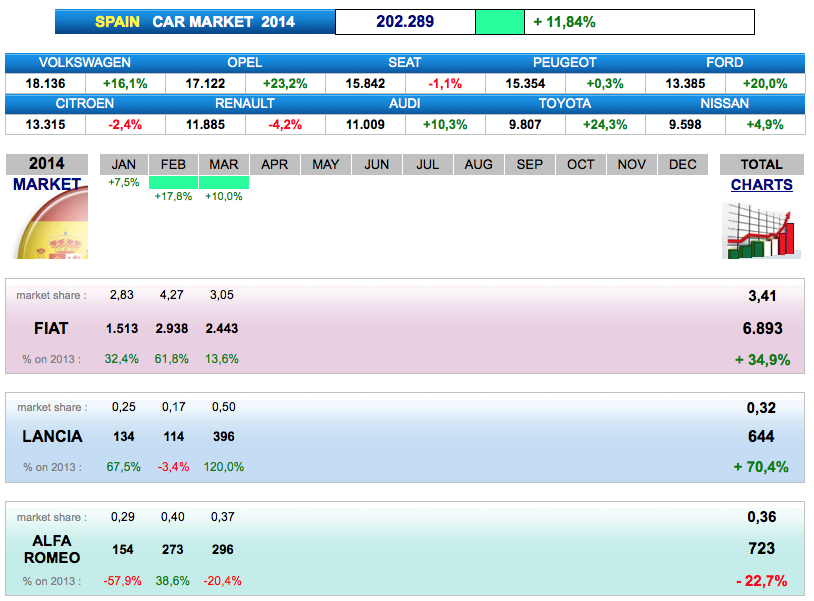Click the NISSAN brand header
The width and height of the screenshot is (814, 601).
(725, 104)
